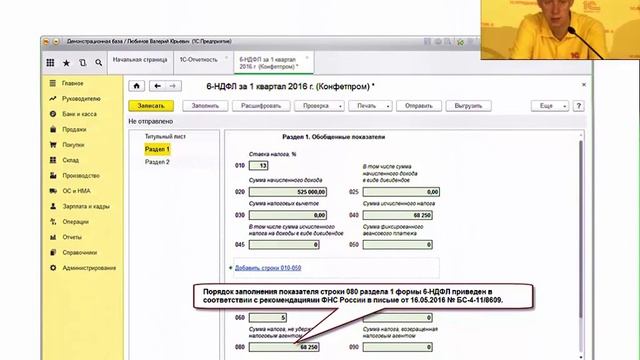Open Справочники section in sidebar
640x360 pixels.
[x=80, y=253]
